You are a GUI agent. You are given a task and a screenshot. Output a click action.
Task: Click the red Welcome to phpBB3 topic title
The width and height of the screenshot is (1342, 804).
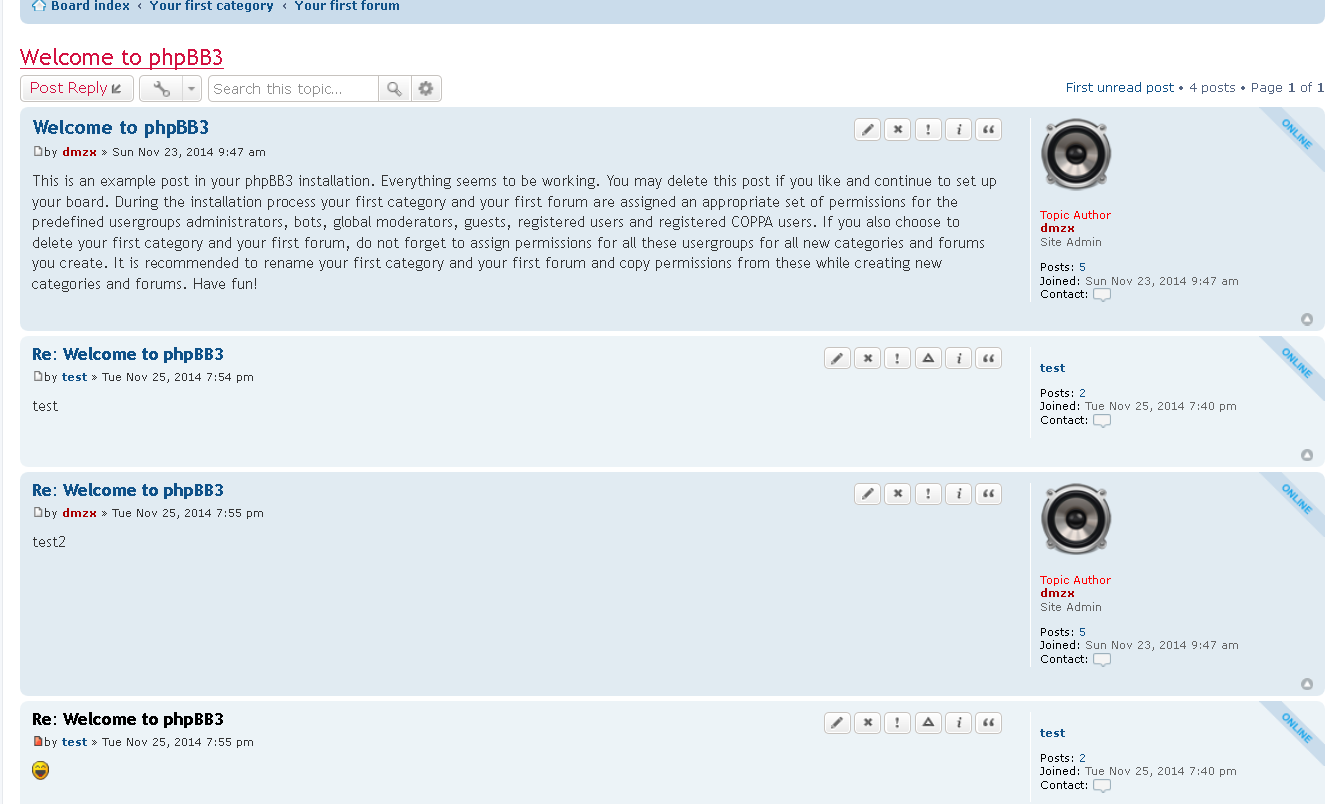[121, 57]
